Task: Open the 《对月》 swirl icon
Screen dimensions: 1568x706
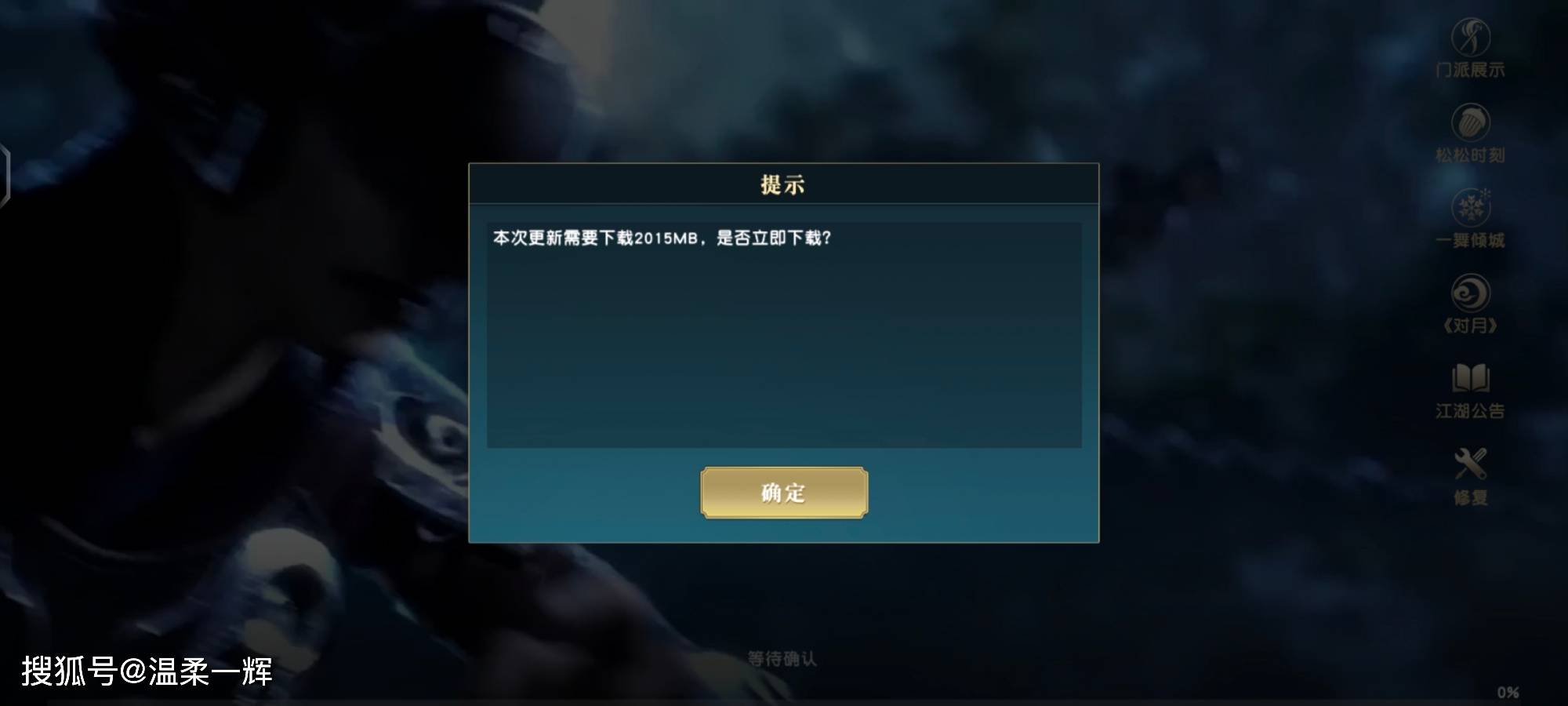Action: click(1470, 293)
